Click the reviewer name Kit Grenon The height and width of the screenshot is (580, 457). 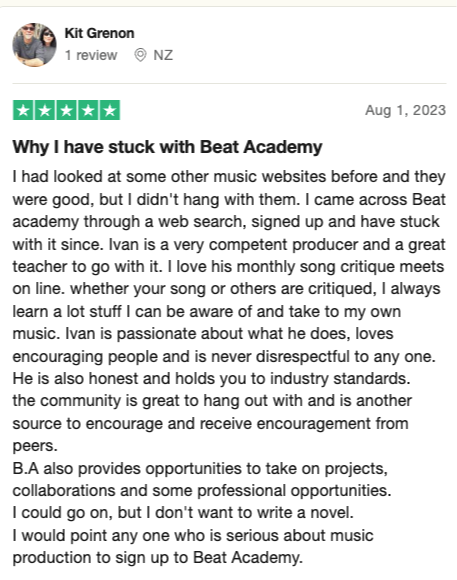tap(99, 33)
